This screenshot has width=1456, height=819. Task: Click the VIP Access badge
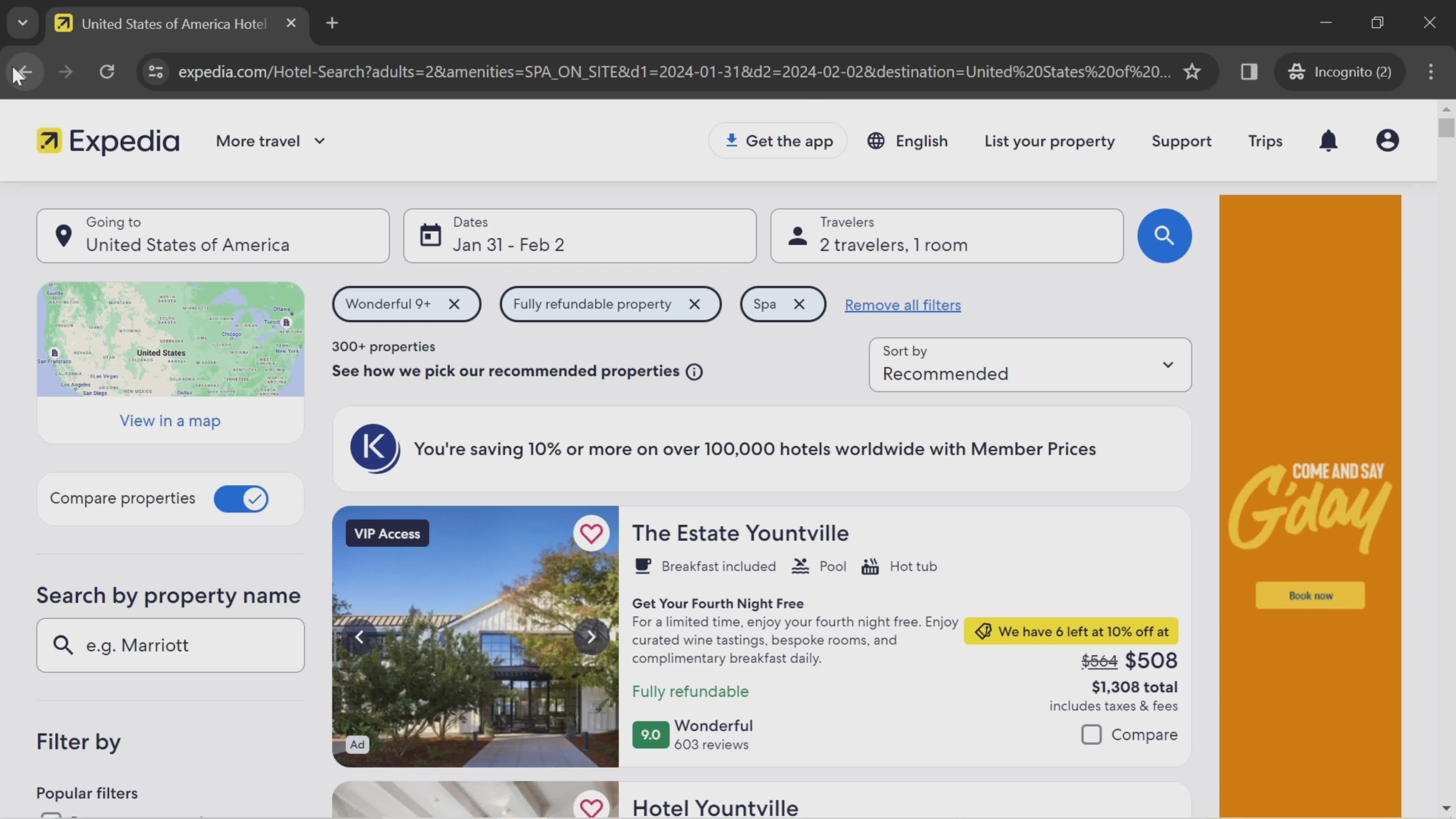pyautogui.click(x=387, y=533)
